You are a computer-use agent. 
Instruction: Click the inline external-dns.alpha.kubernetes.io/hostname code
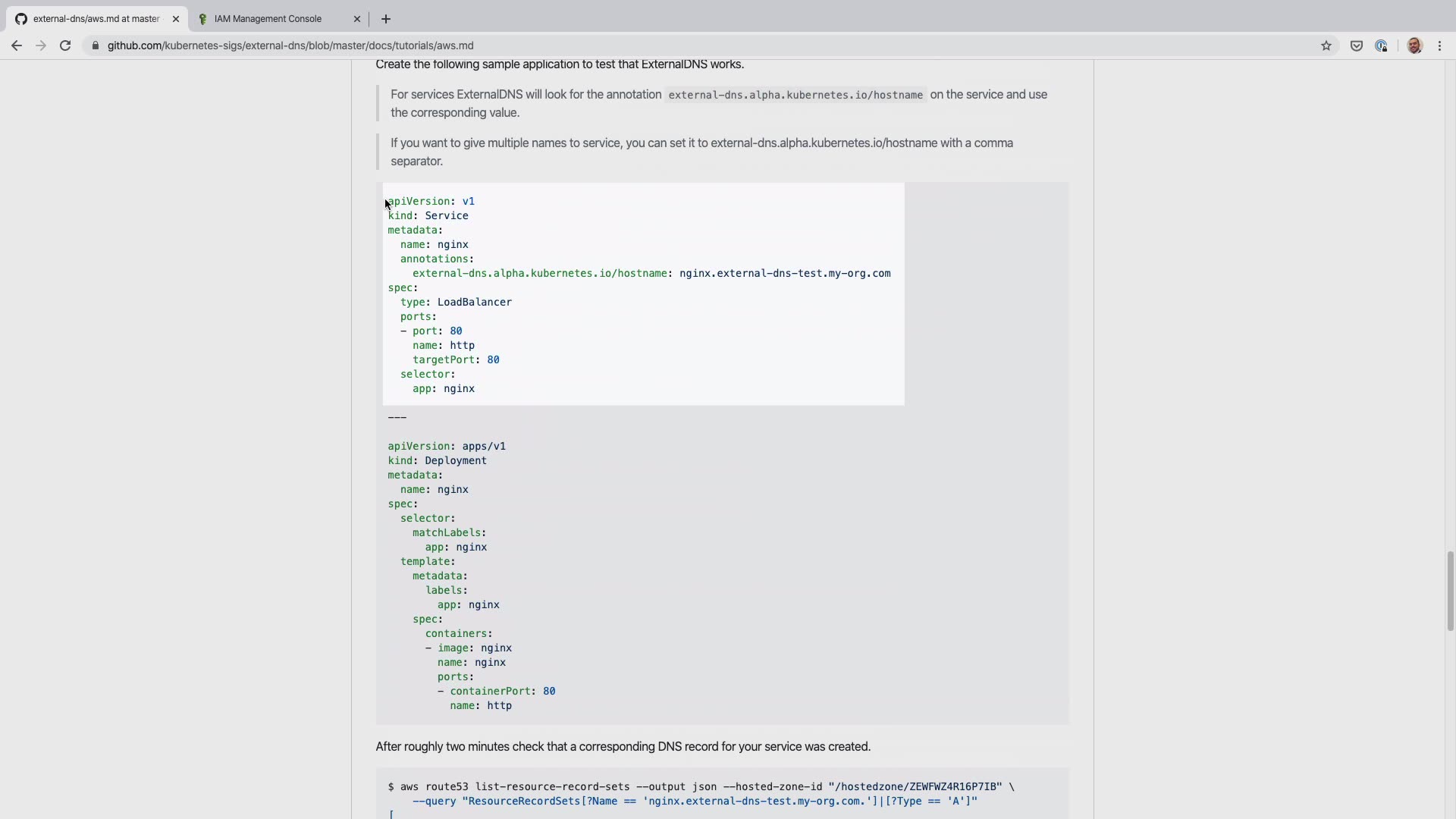[795, 95]
